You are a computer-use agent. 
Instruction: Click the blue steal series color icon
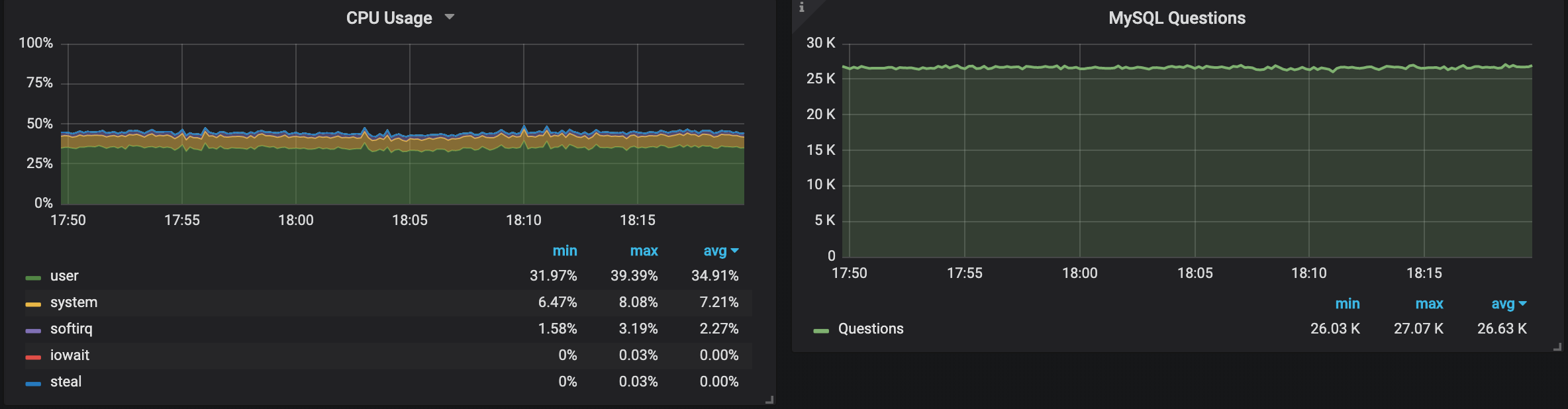[x=33, y=383]
